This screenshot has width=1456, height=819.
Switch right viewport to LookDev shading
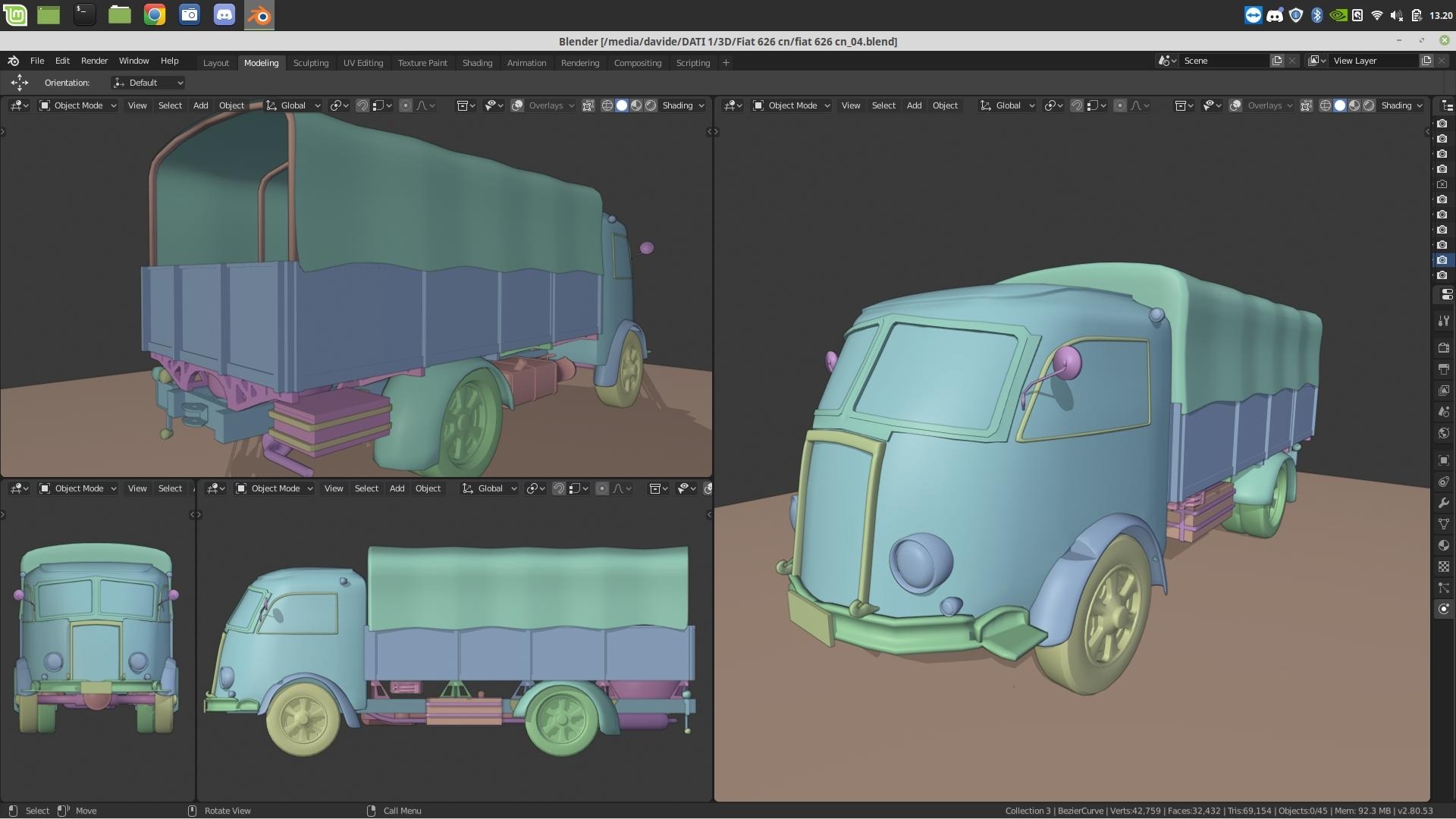(1354, 105)
